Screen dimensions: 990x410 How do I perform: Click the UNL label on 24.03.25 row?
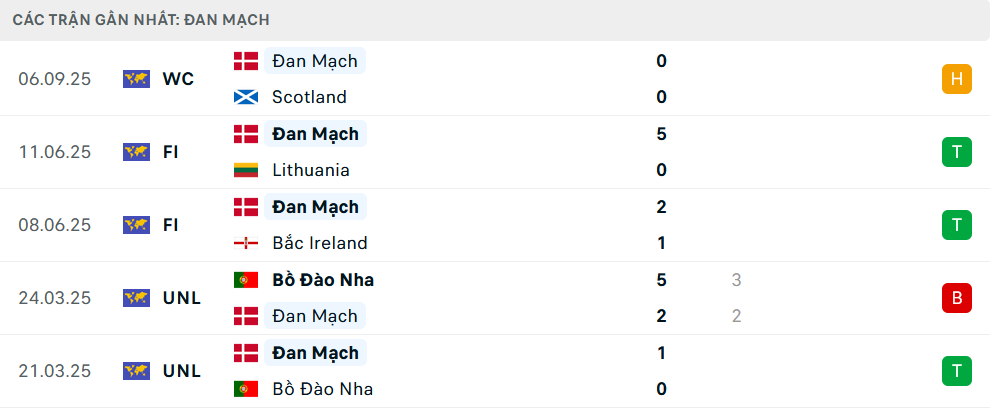click(x=181, y=298)
